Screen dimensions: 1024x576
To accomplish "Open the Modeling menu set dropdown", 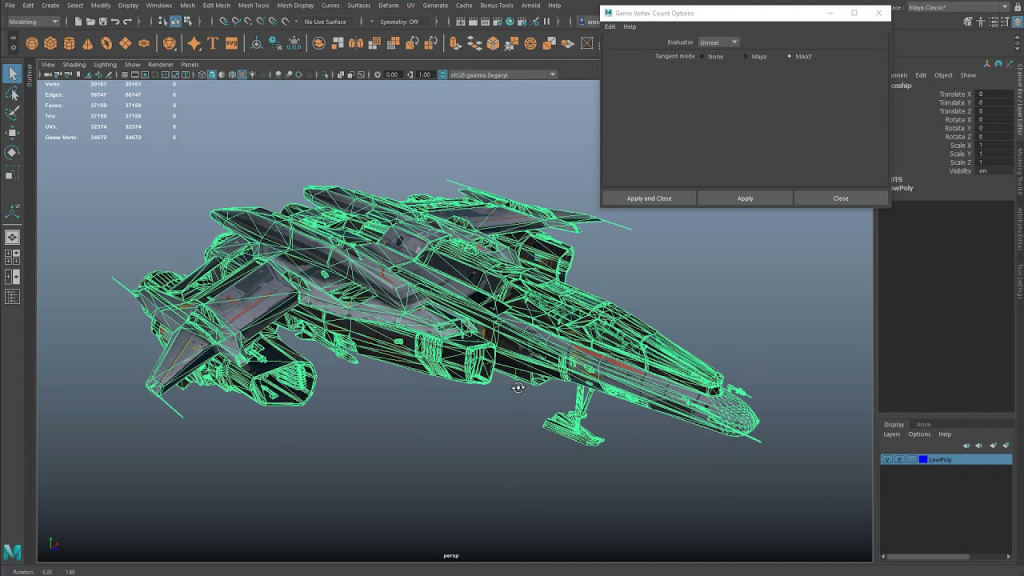I will coord(33,22).
